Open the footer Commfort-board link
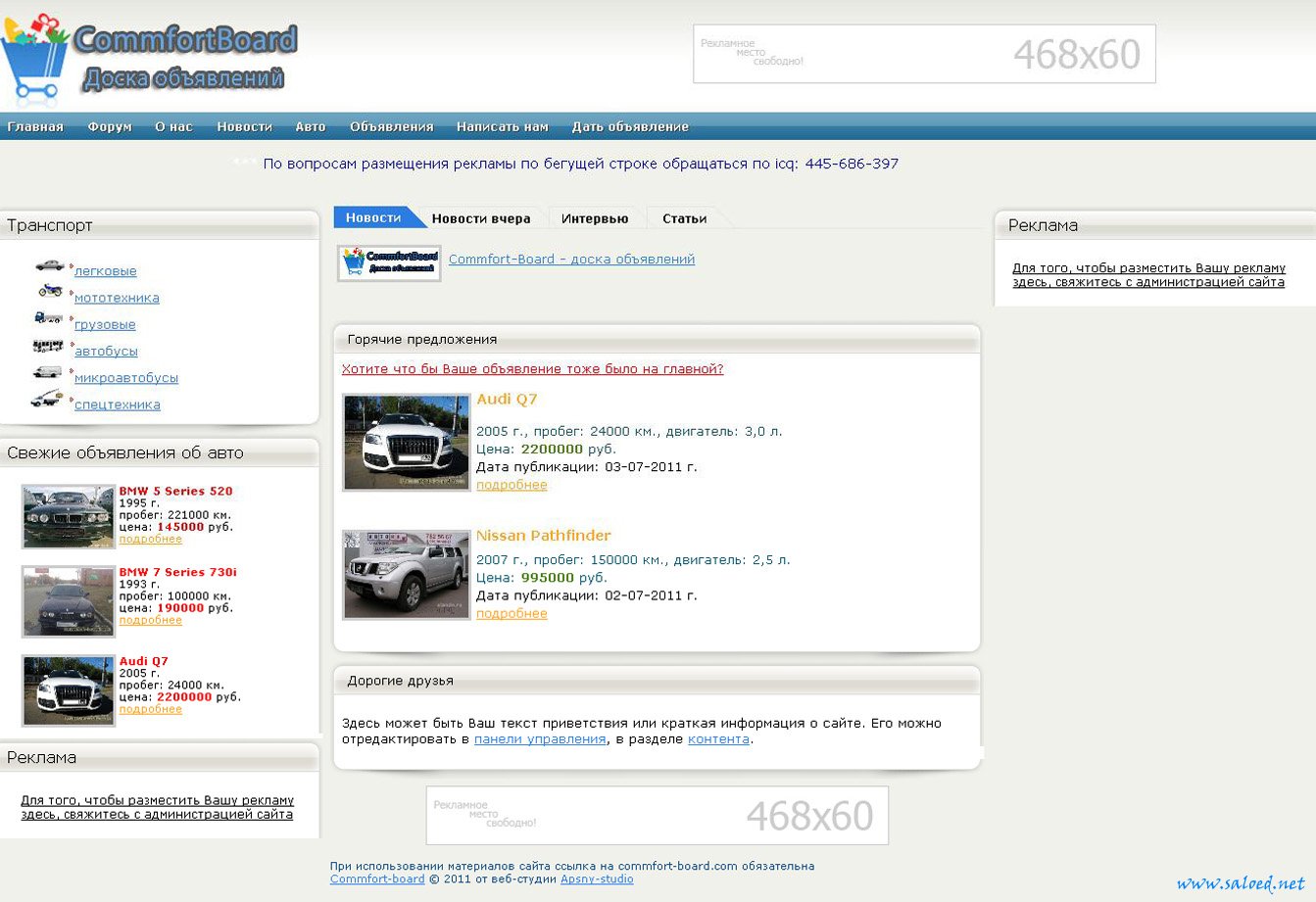The width and height of the screenshot is (1316, 902). 377,879
